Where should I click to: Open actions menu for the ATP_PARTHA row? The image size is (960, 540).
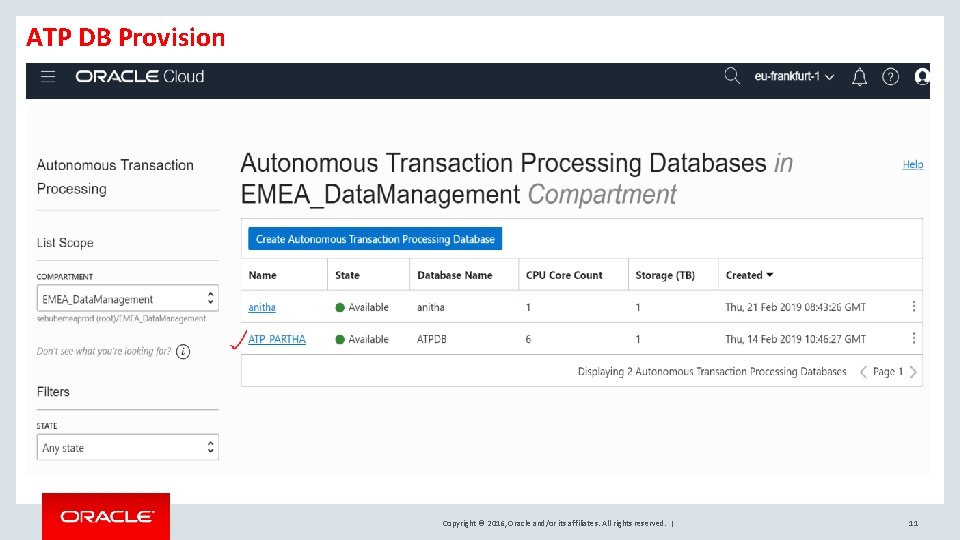913,338
